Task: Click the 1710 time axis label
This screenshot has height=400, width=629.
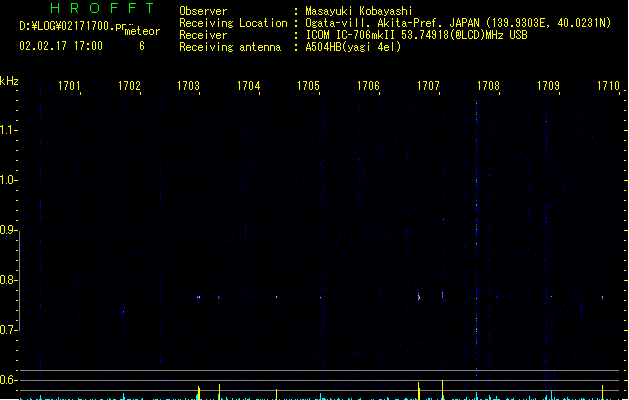Action: click(609, 86)
